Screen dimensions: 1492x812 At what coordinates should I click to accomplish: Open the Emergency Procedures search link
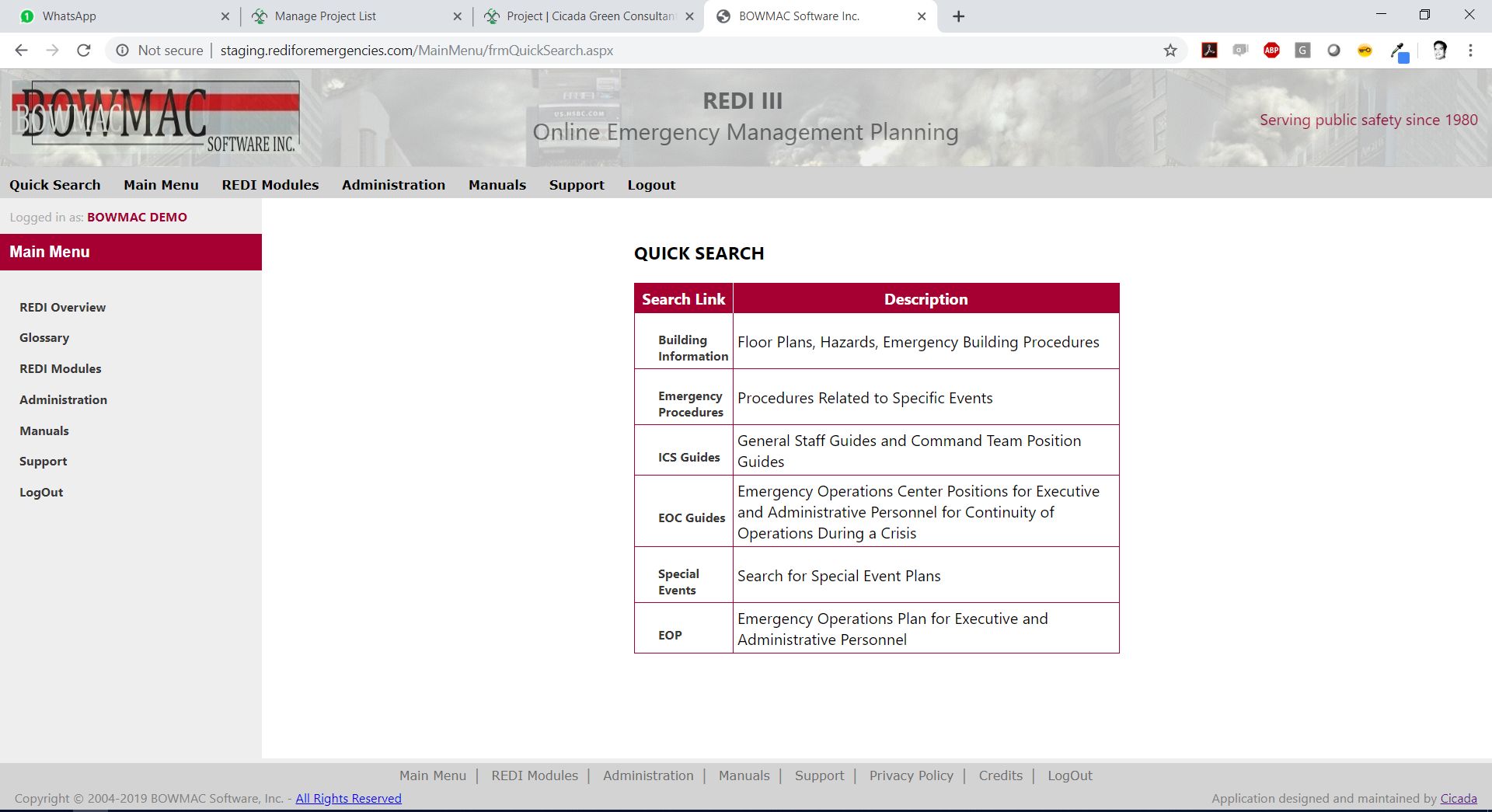pos(691,404)
